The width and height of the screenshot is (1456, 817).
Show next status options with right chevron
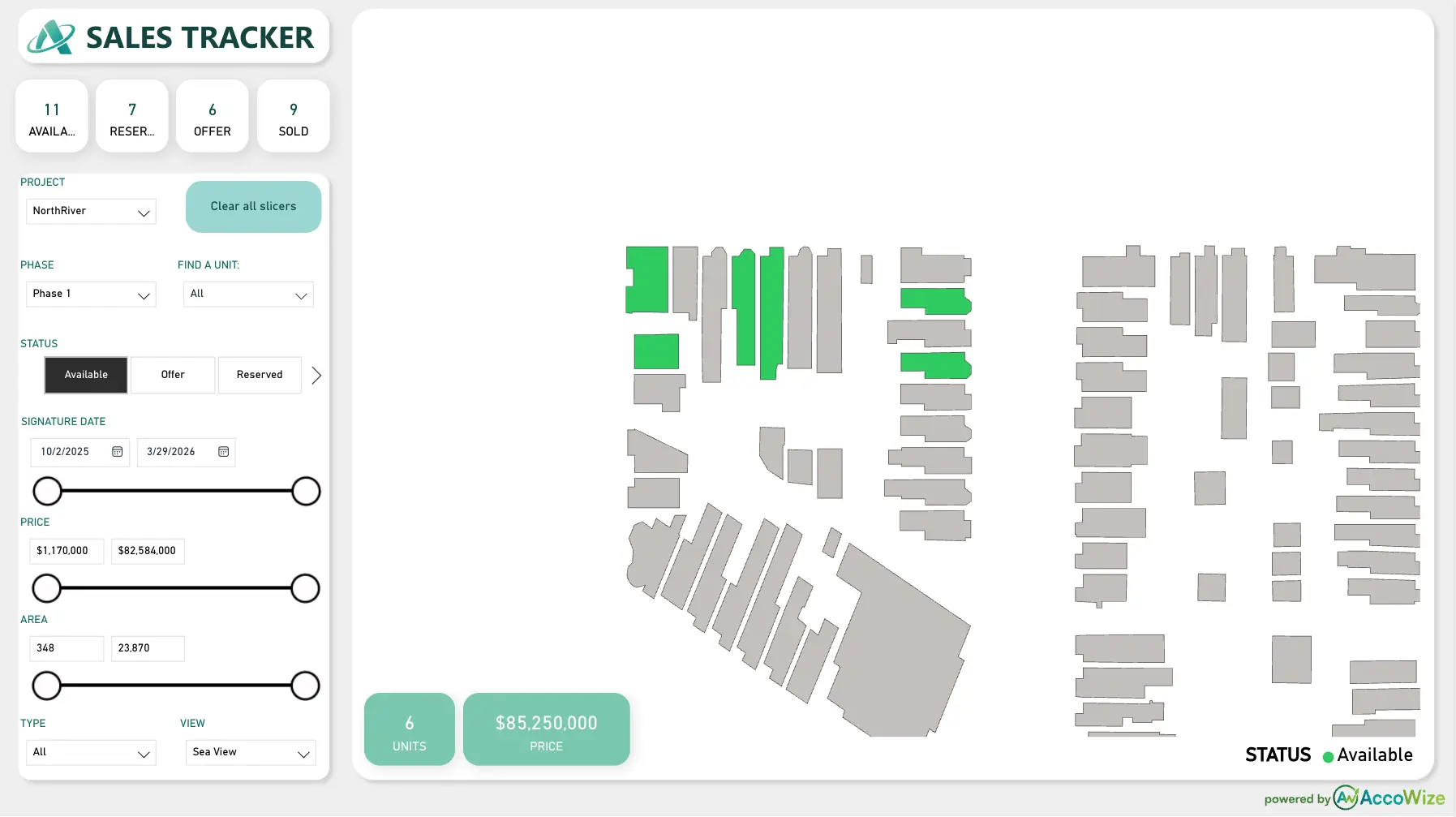pyautogui.click(x=316, y=376)
